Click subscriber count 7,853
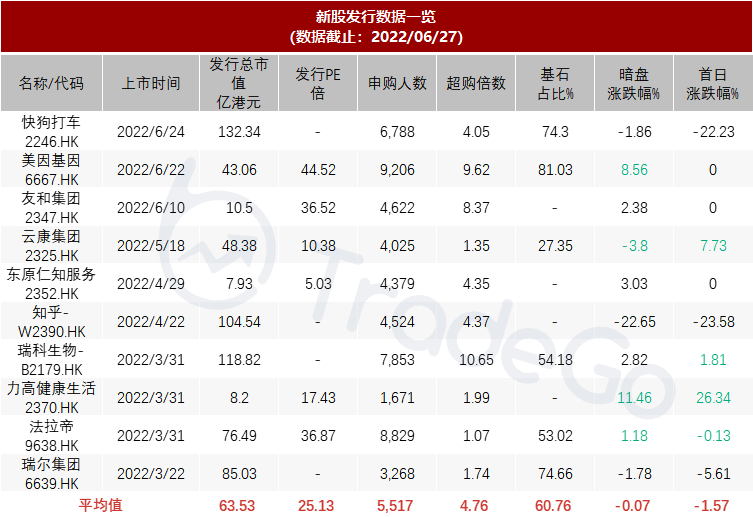753x517 pixels. point(397,360)
